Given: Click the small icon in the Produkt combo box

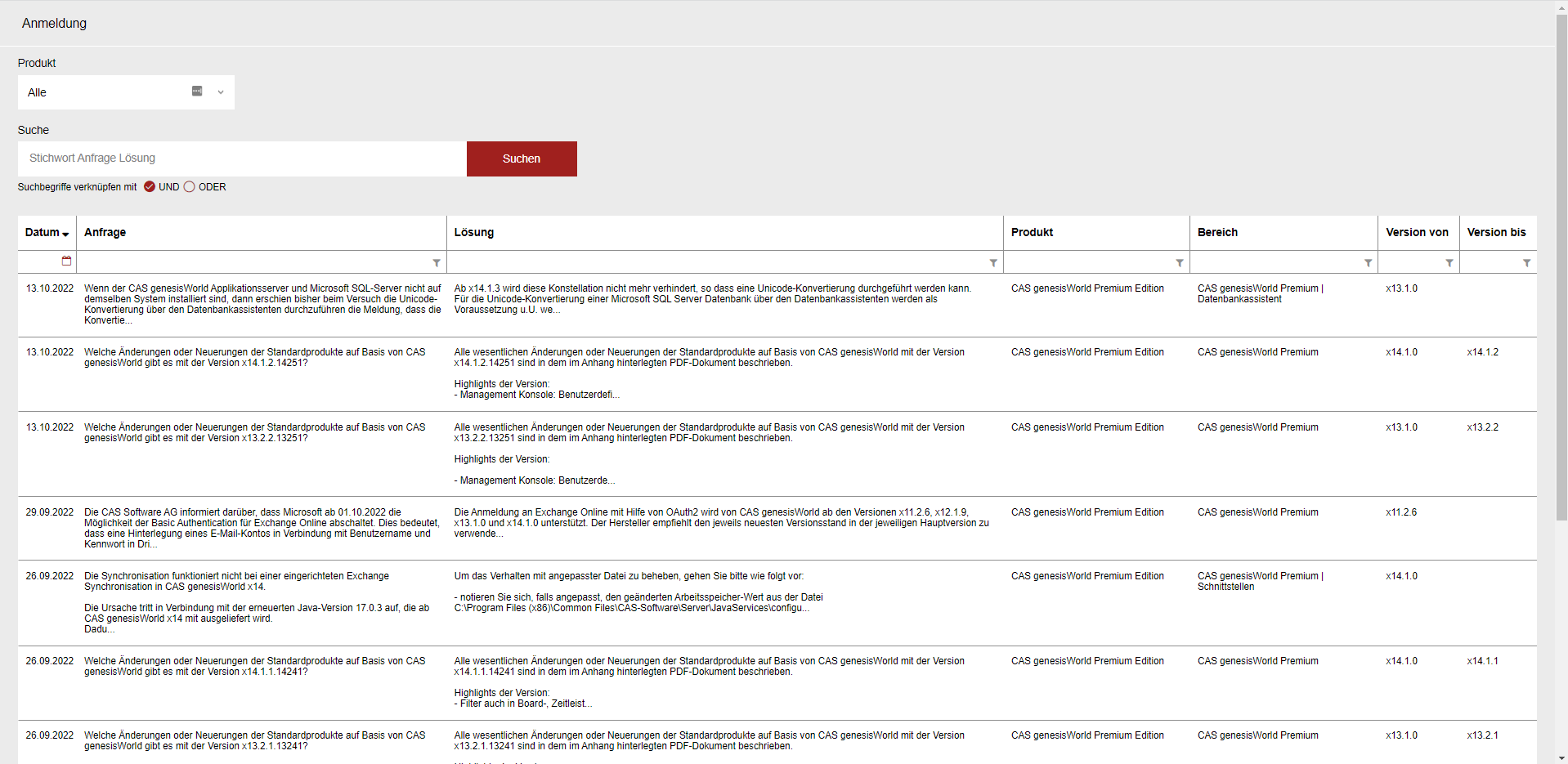Looking at the screenshot, I should 197,92.
